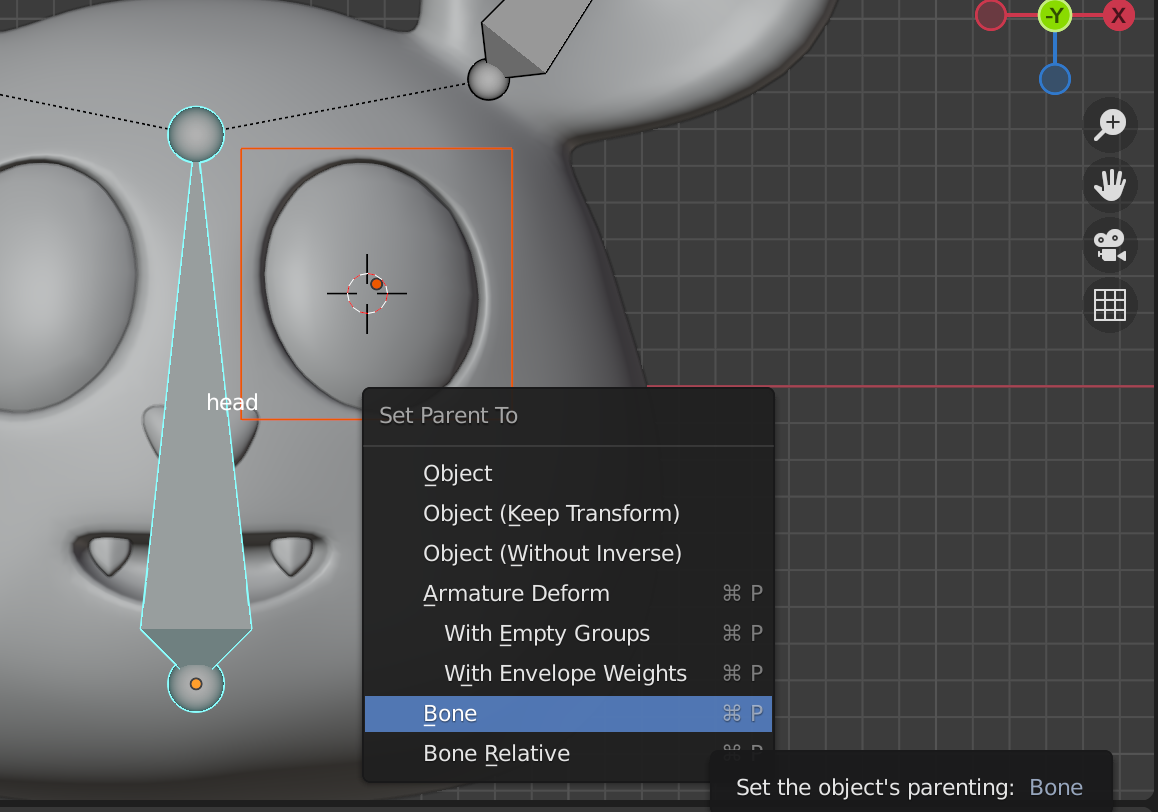Screen dimensions: 1158x812
Task: Select the pan hand icon
Action: pyautogui.click(x=1110, y=185)
